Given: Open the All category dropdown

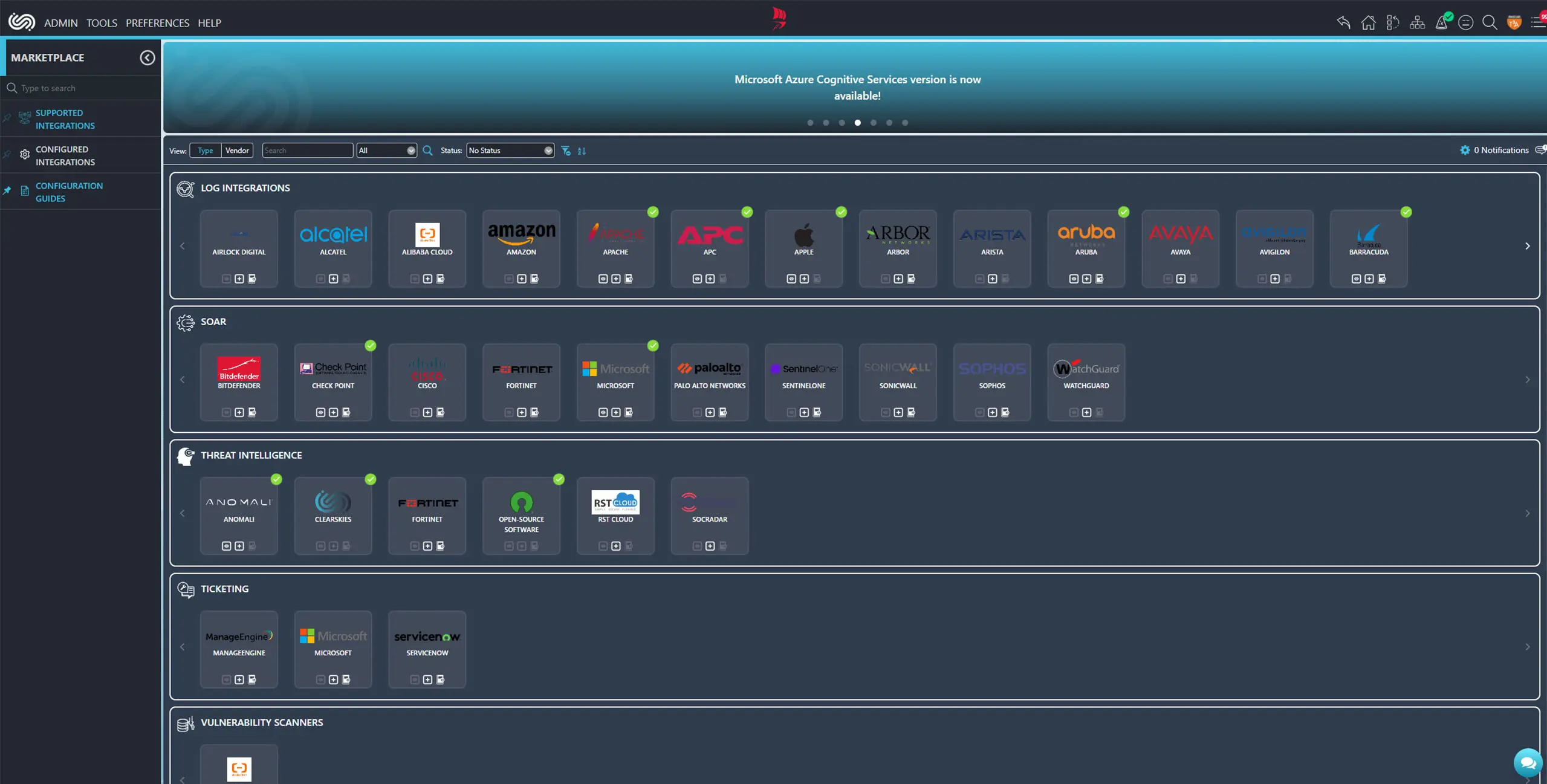Looking at the screenshot, I should point(386,151).
